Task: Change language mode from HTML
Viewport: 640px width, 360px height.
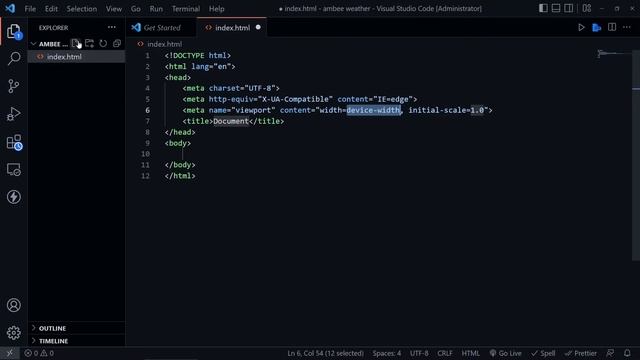Action: coord(471,353)
